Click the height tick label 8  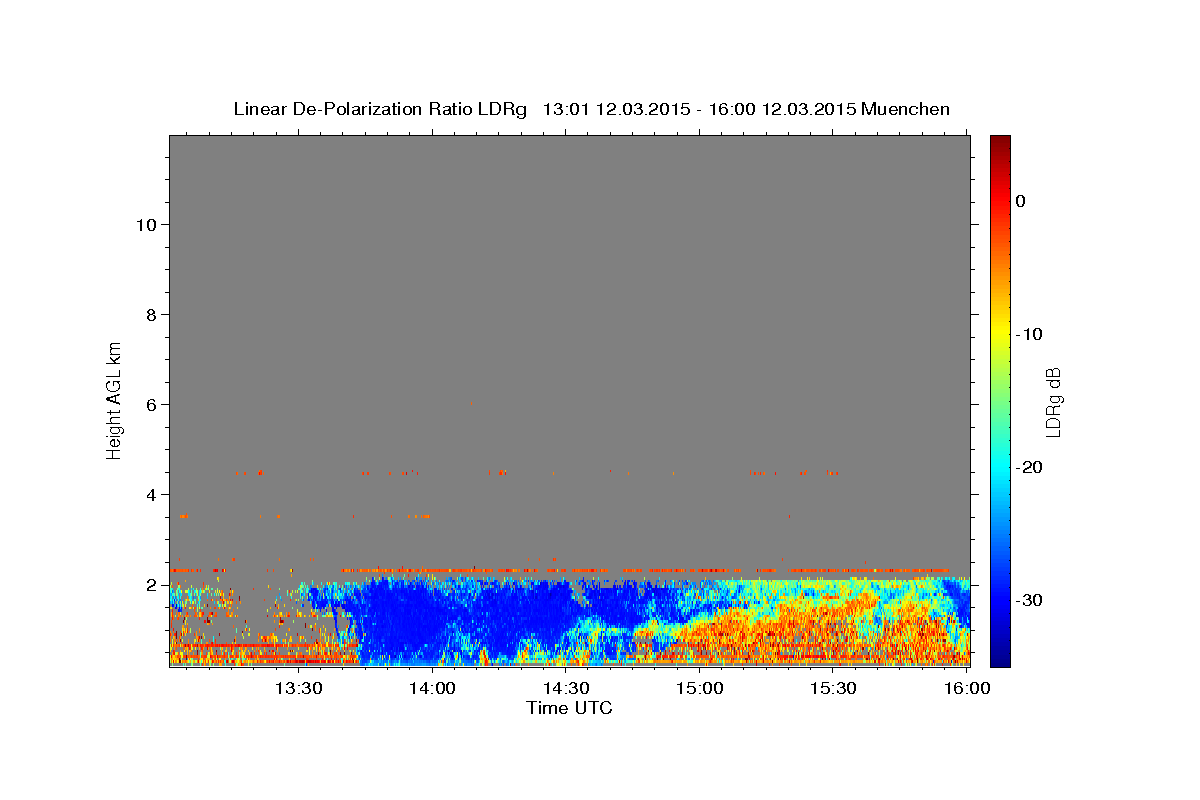(x=151, y=314)
